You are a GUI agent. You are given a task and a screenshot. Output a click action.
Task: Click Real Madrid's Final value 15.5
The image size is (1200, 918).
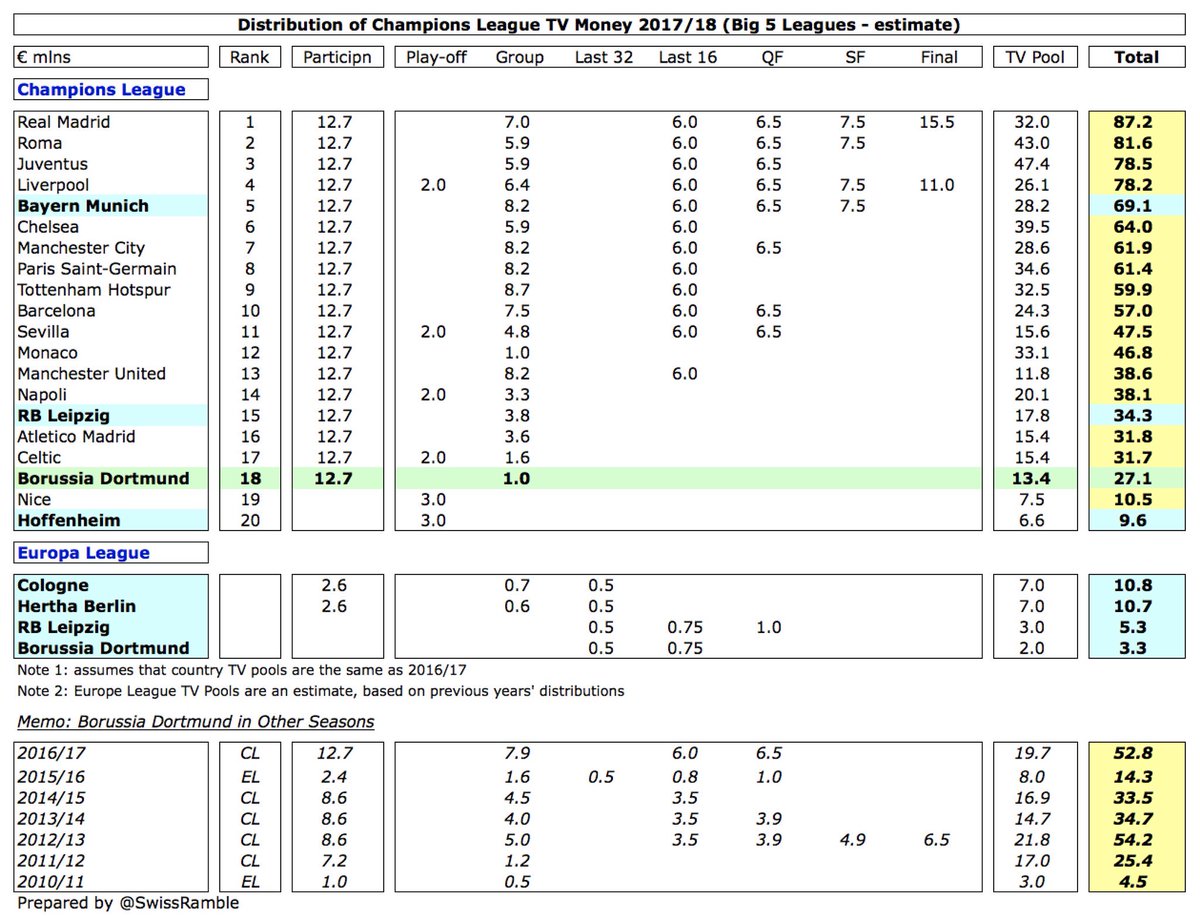point(938,122)
